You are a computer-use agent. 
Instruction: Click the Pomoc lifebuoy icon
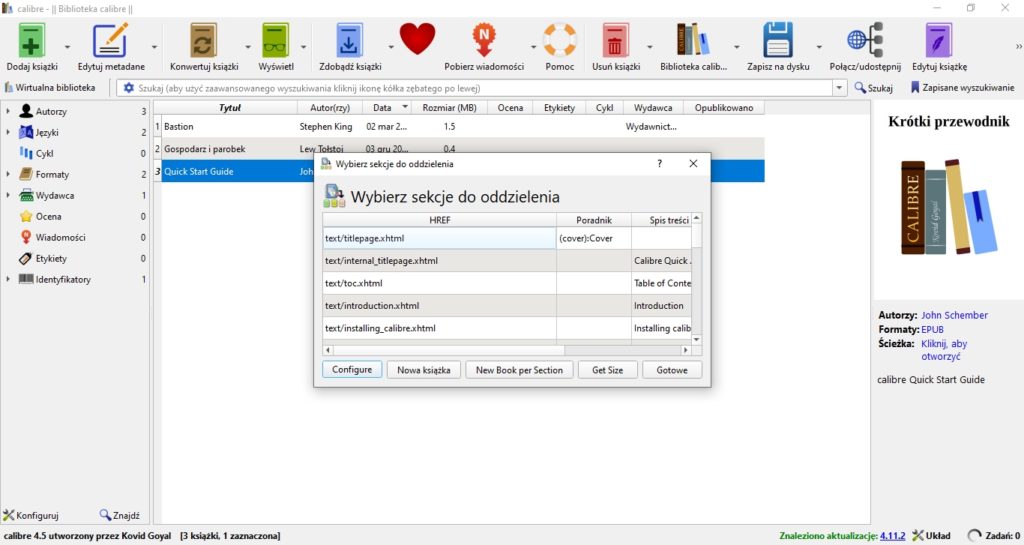point(560,40)
